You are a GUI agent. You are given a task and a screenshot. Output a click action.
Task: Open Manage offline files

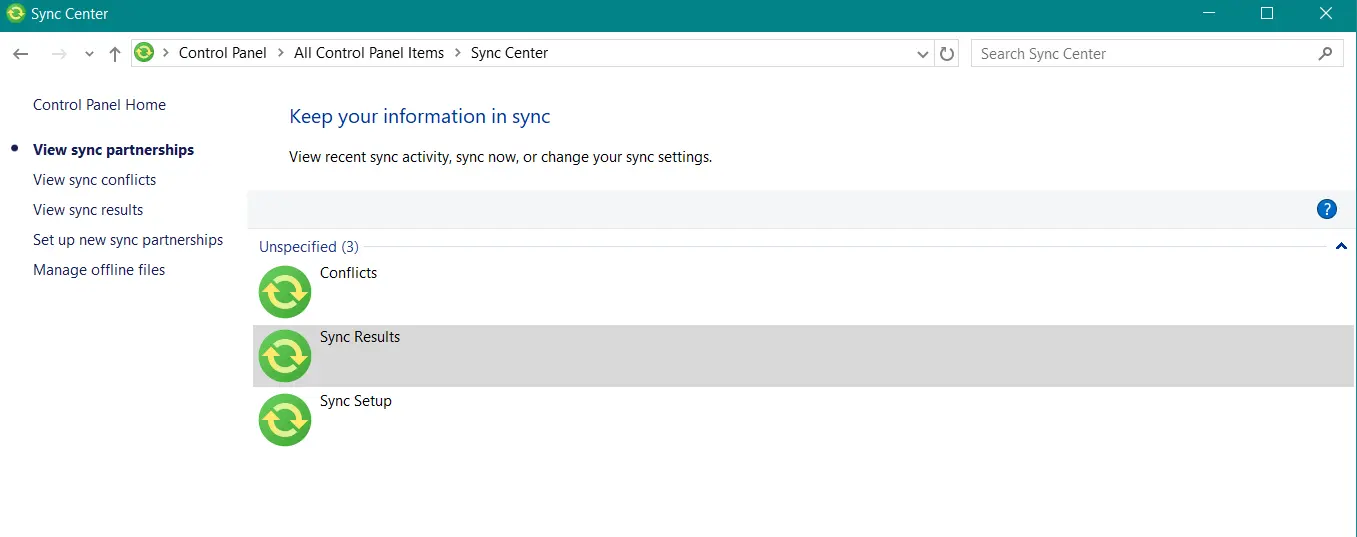pos(99,270)
